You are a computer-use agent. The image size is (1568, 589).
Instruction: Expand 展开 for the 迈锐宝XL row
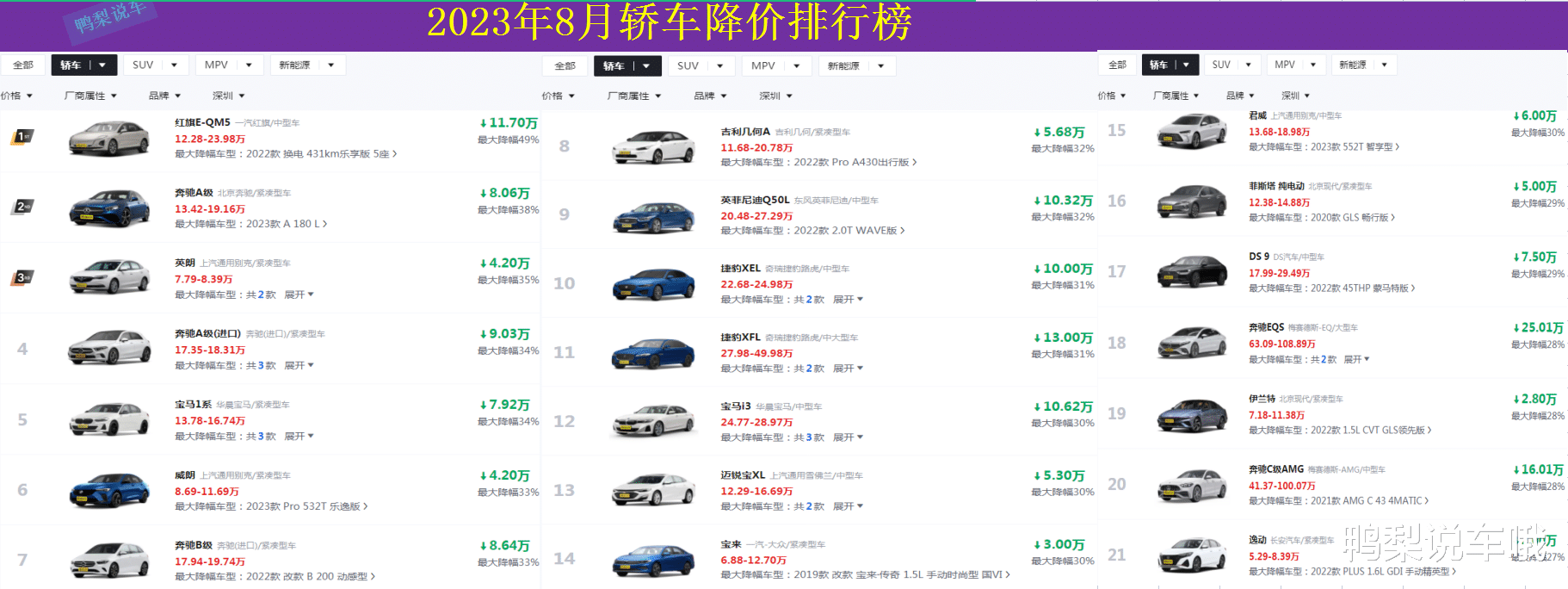(x=848, y=506)
